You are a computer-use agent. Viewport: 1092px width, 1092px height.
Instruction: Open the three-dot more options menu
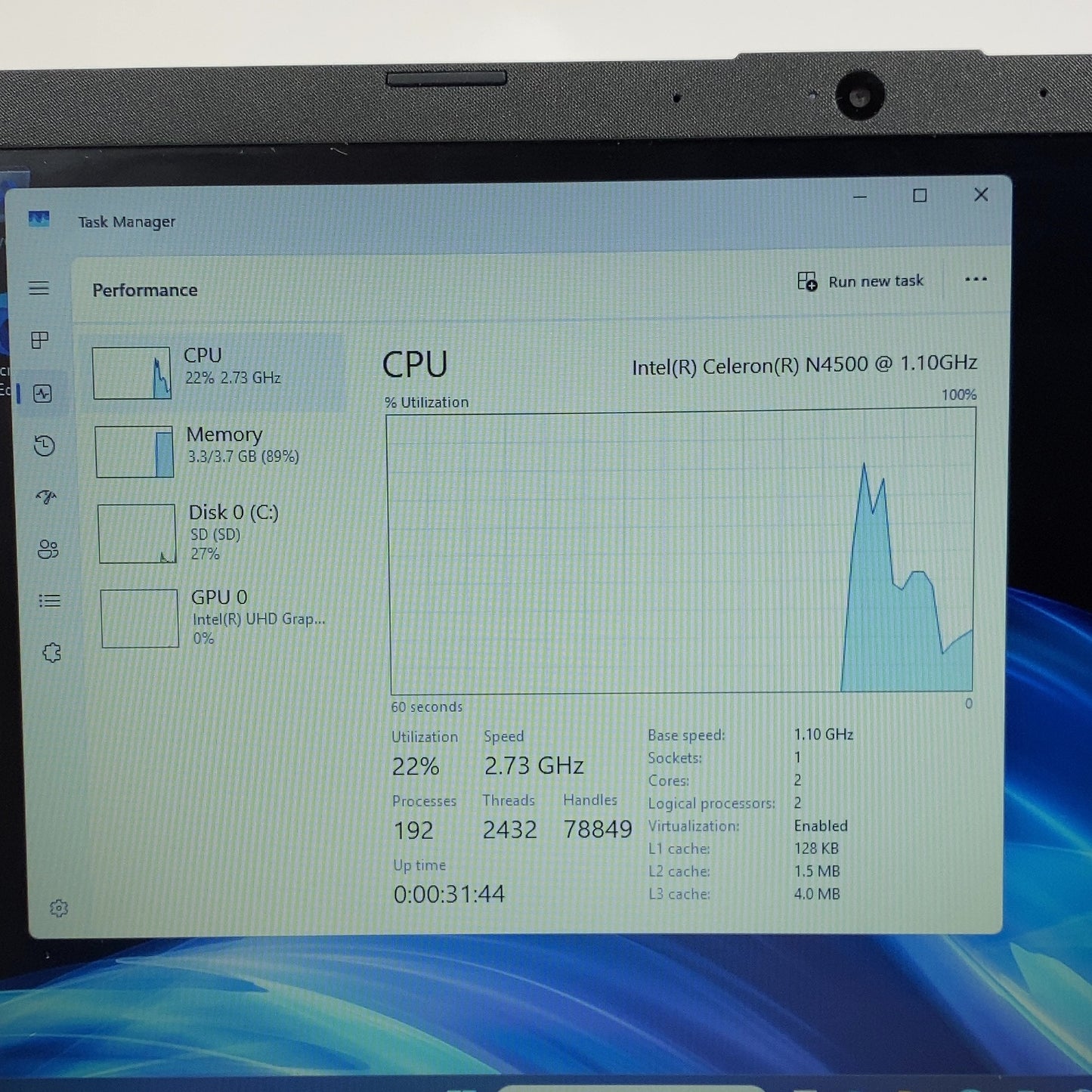(976, 280)
